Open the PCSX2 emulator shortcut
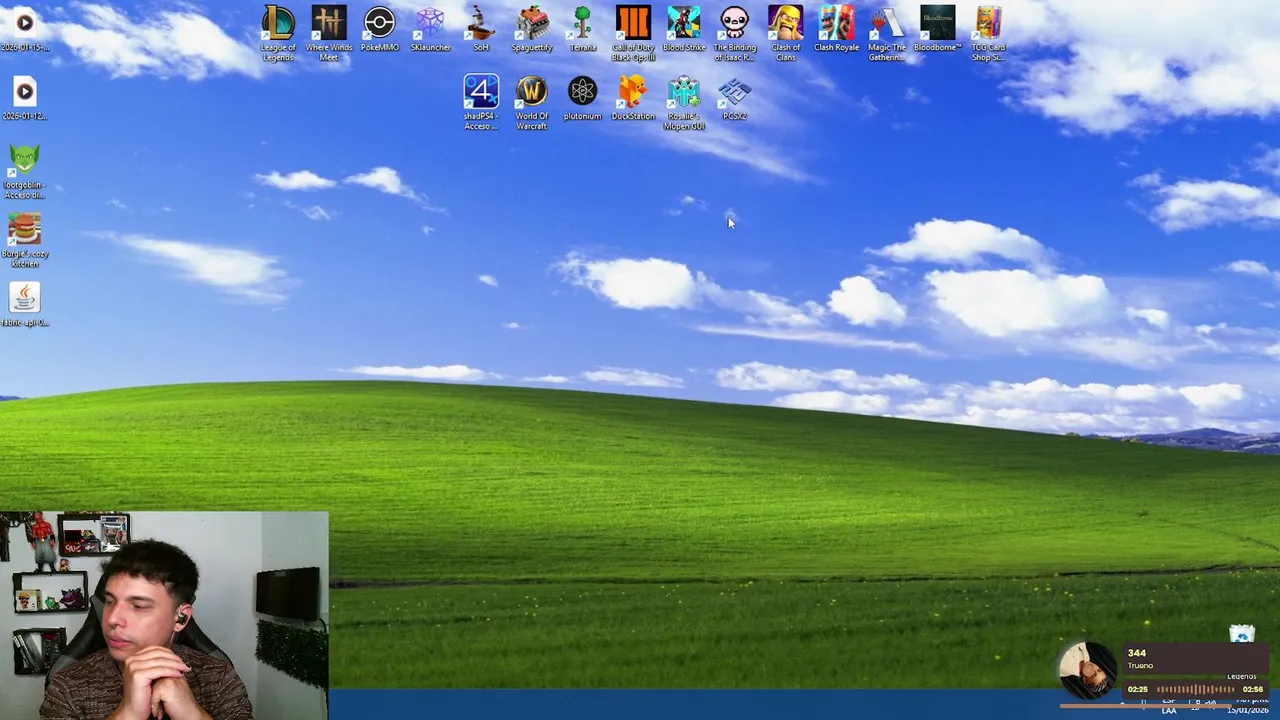The width and height of the screenshot is (1280, 720). (735, 97)
